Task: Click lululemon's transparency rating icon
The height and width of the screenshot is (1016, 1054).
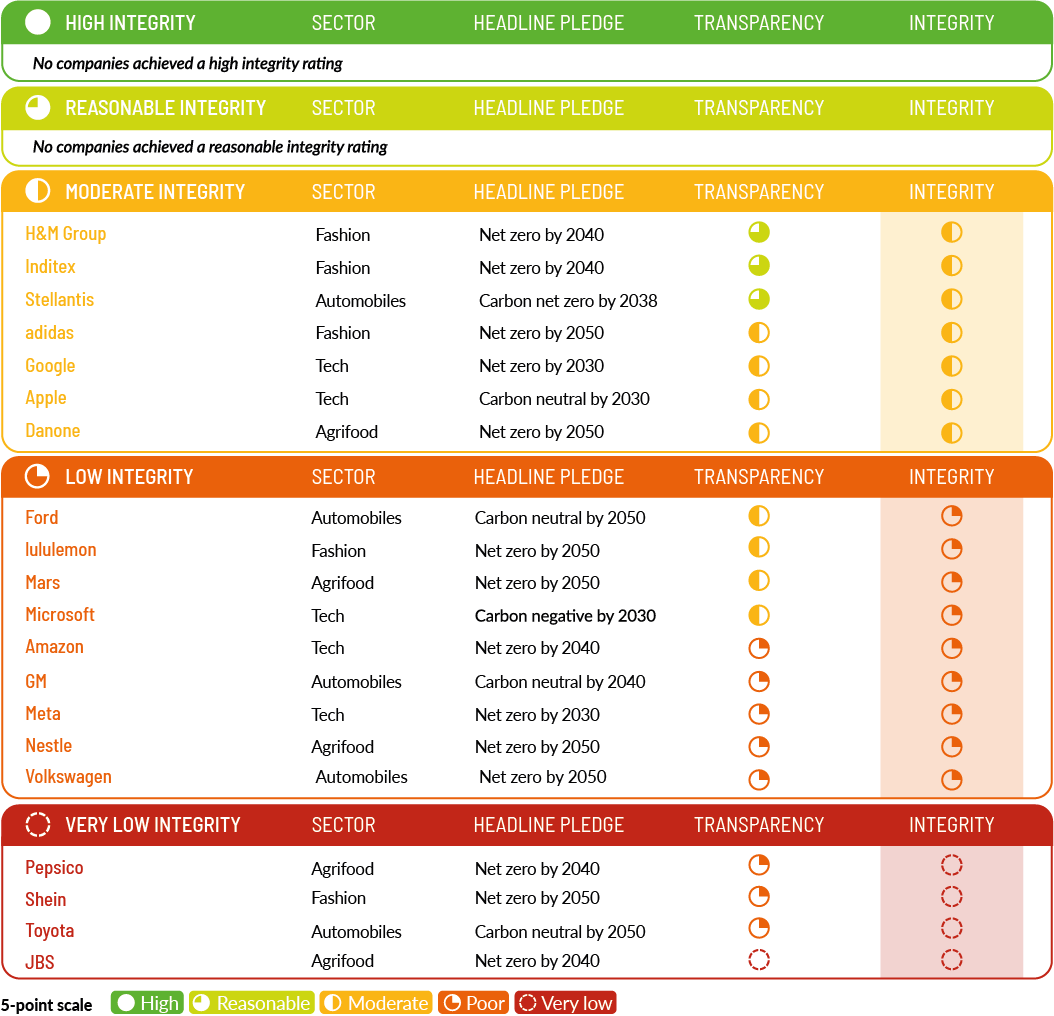Action: coord(759,547)
